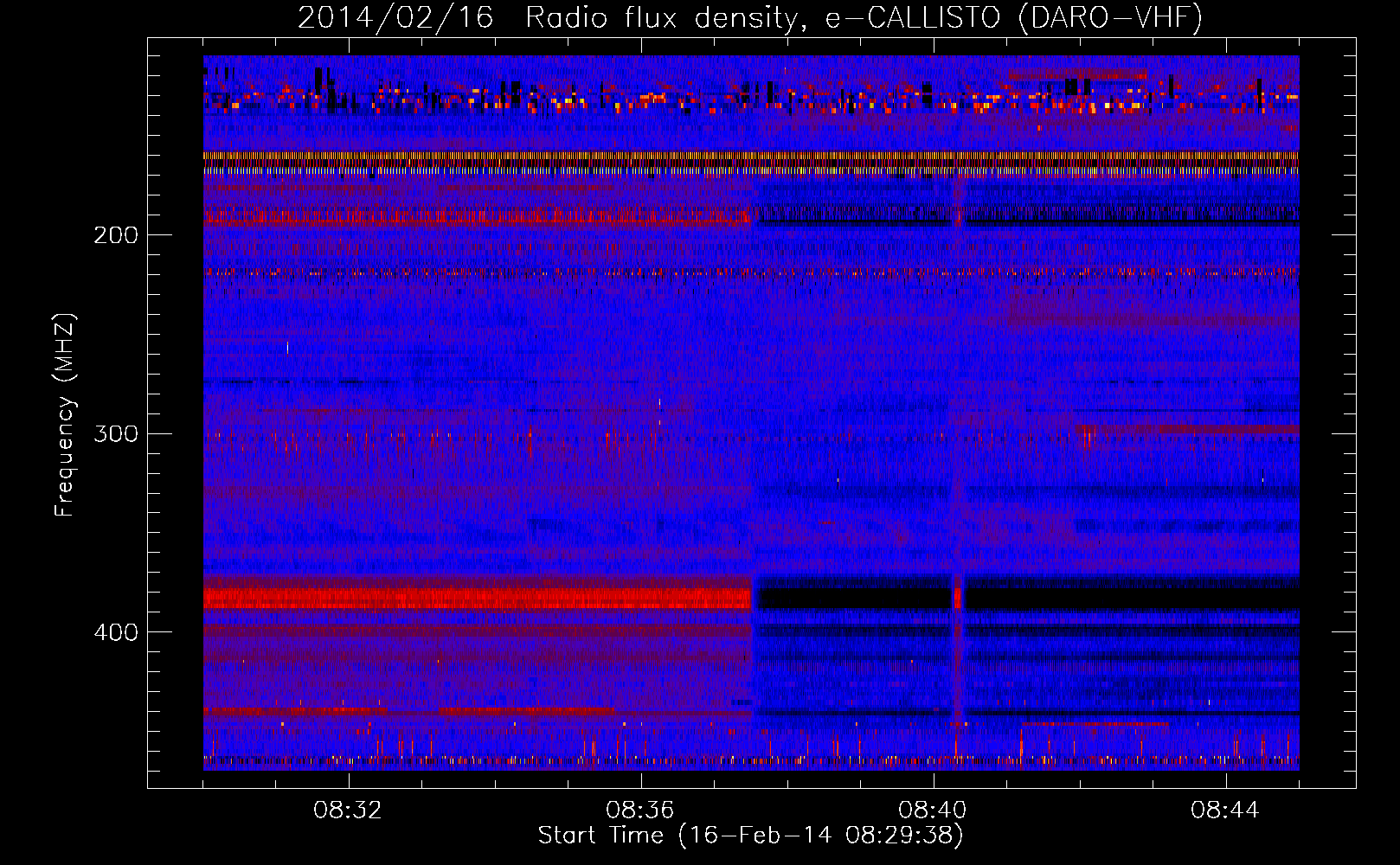Click the "Frequency (MHZ)" axis label
This screenshot has height=865, width=1400.
click(x=65, y=415)
